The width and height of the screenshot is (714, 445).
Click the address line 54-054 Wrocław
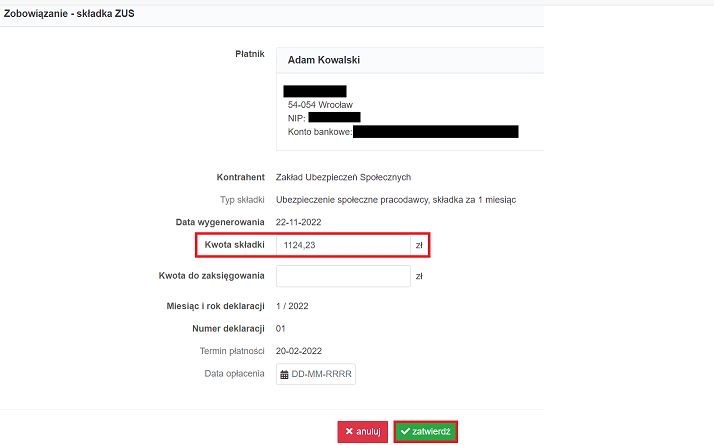coord(320,105)
